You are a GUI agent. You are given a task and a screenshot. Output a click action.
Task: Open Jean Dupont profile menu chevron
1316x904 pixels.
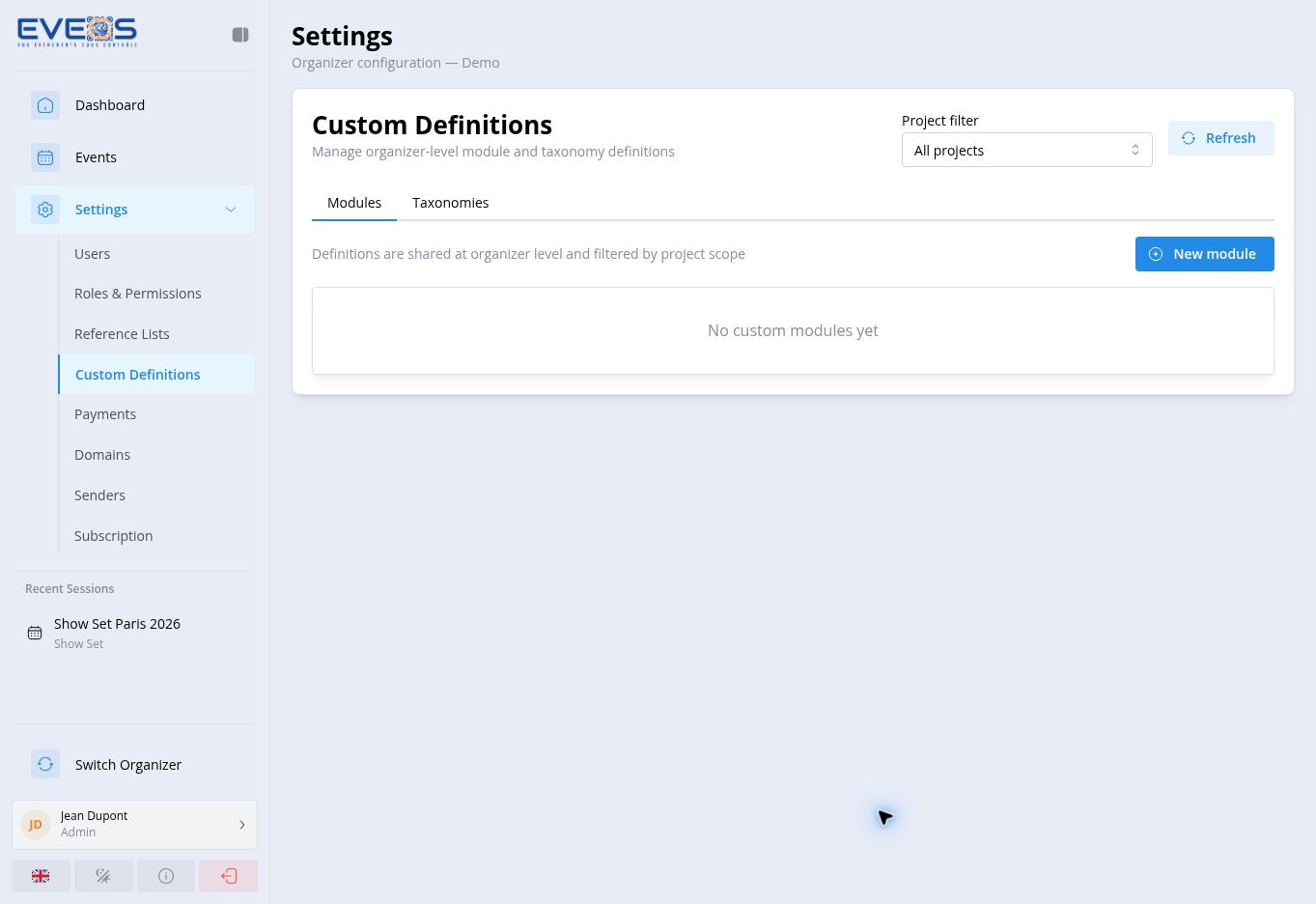(242, 825)
